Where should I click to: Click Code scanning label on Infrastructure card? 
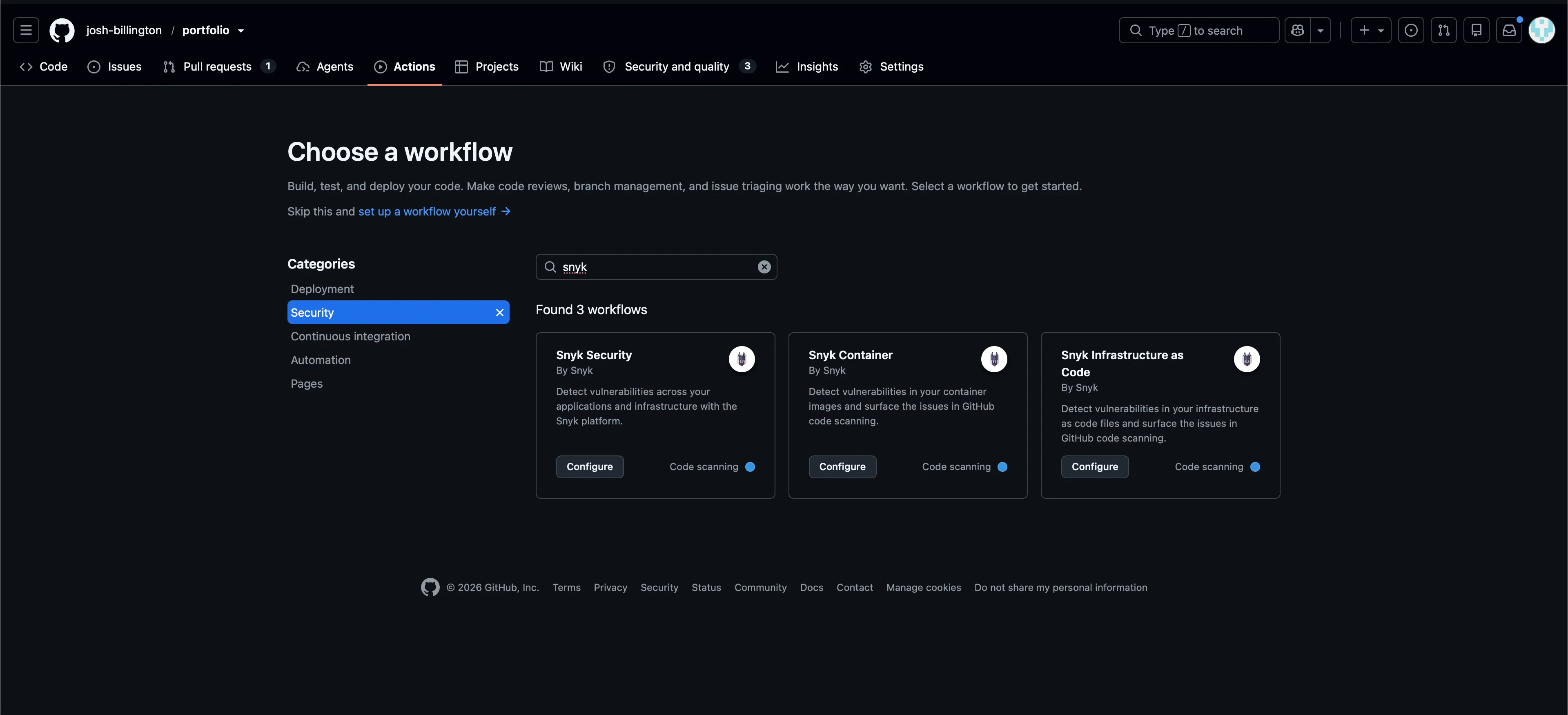coord(1209,466)
